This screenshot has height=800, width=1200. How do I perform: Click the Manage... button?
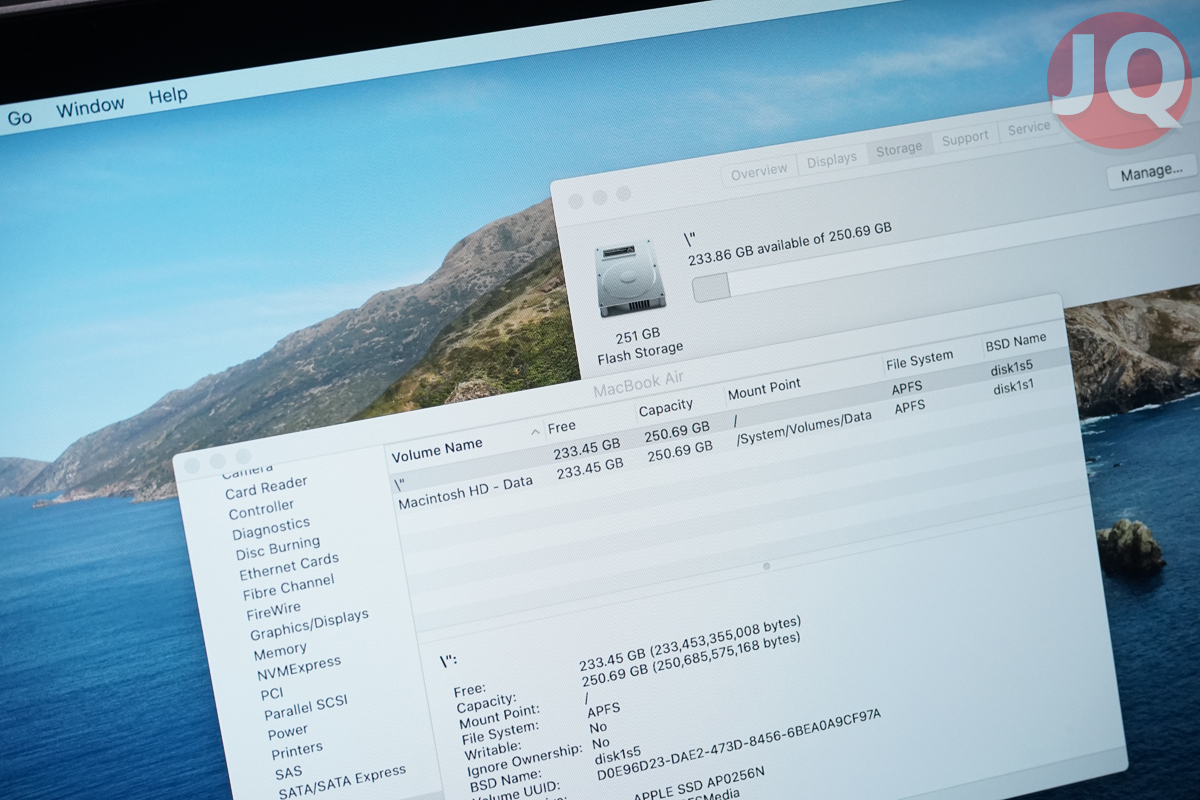1151,173
